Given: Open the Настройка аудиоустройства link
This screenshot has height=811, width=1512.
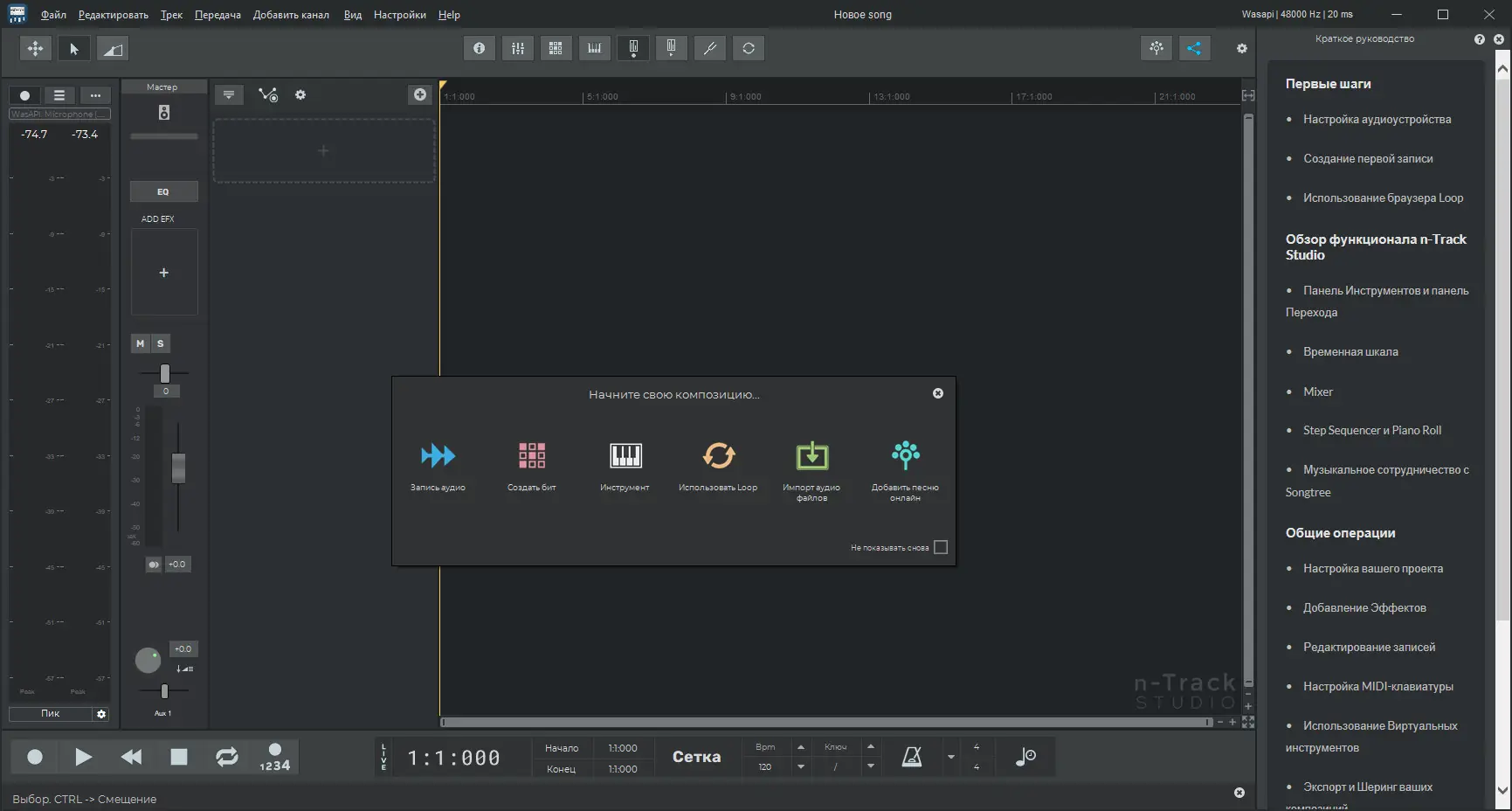Looking at the screenshot, I should click(x=1377, y=120).
